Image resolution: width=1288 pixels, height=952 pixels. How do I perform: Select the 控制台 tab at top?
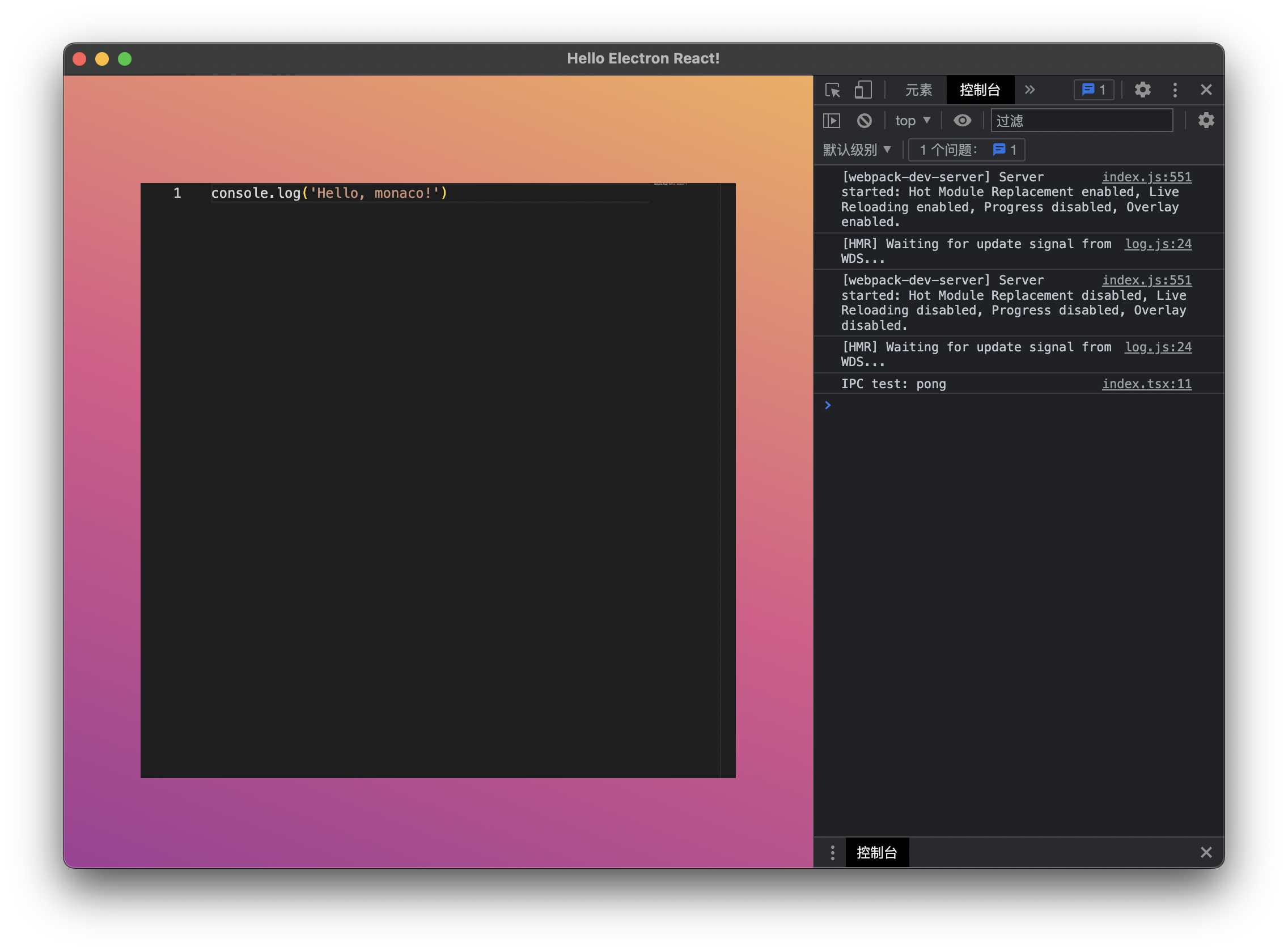[x=980, y=90]
